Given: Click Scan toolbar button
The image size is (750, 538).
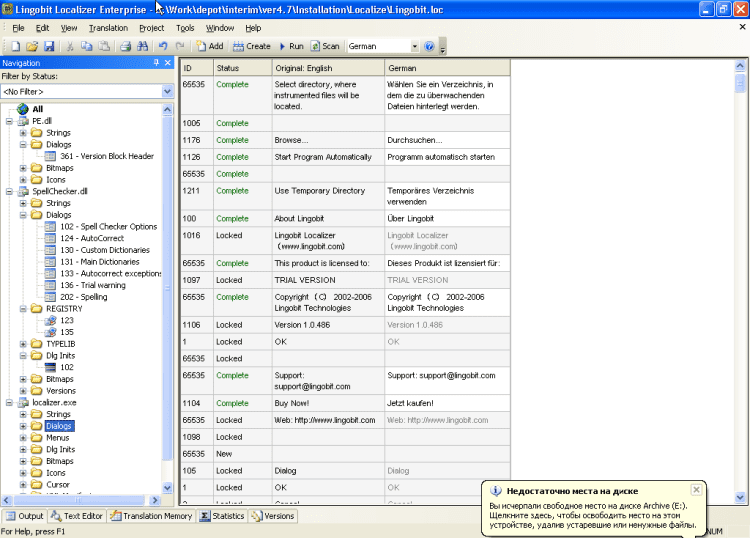Looking at the screenshot, I should tap(325, 46).
